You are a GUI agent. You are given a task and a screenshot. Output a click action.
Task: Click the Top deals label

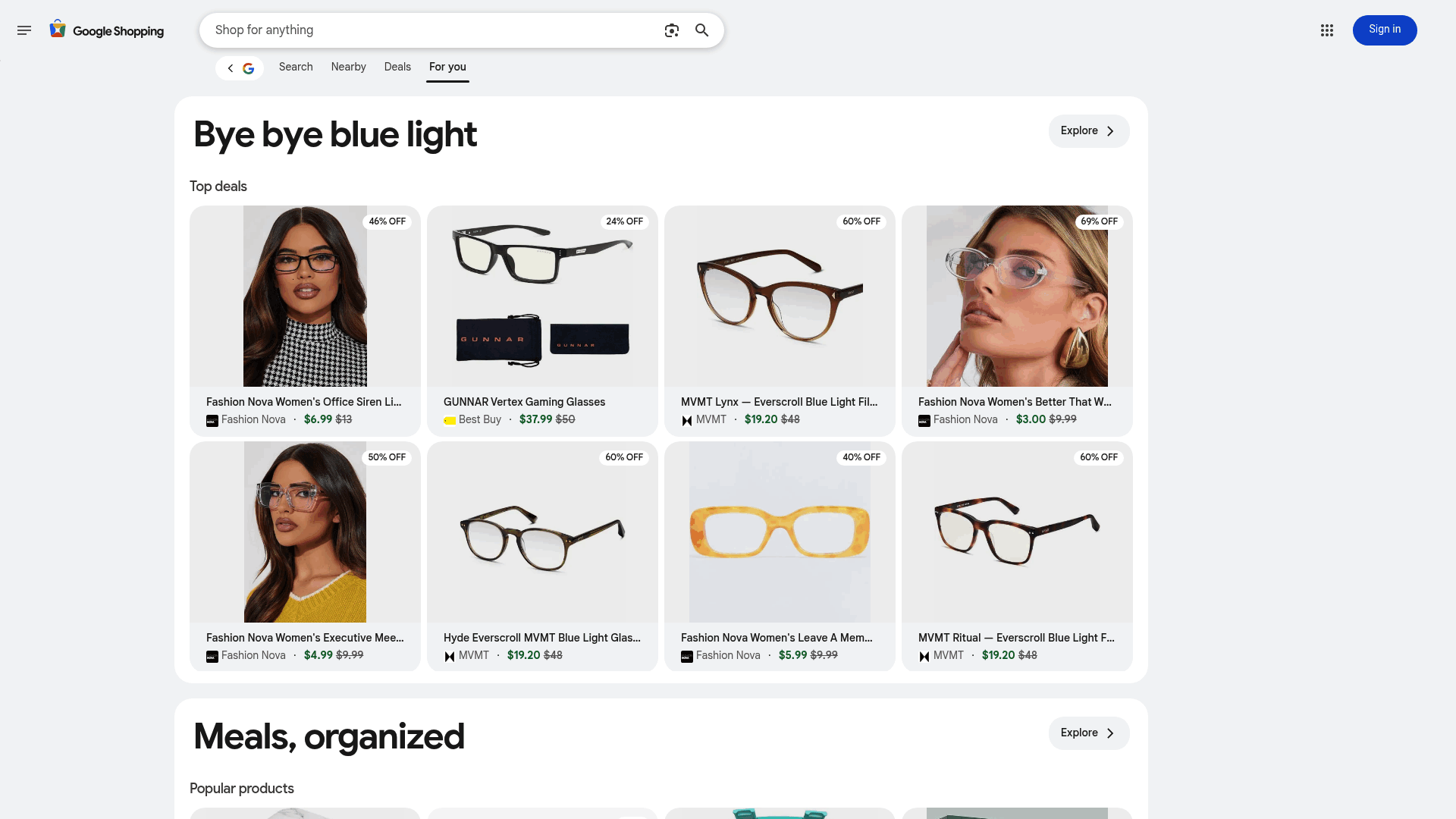click(218, 187)
